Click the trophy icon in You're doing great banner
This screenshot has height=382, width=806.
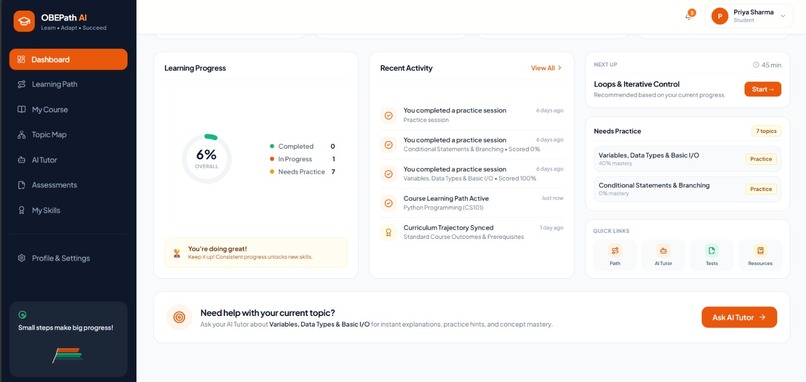pos(177,252)
